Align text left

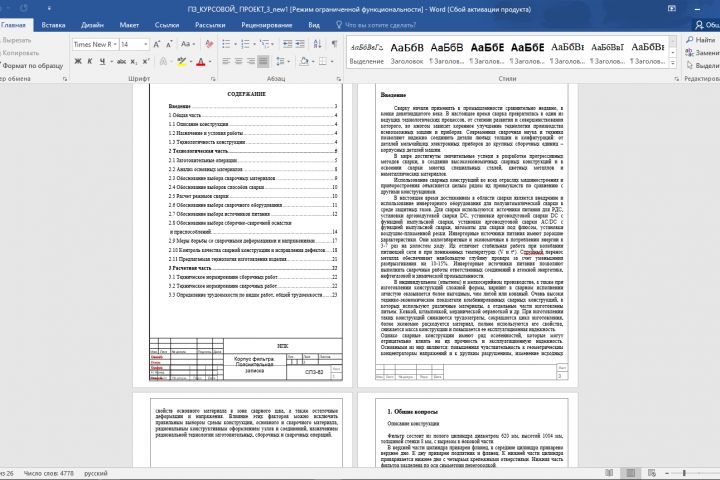pyautogui.click(x=226, y=61)
